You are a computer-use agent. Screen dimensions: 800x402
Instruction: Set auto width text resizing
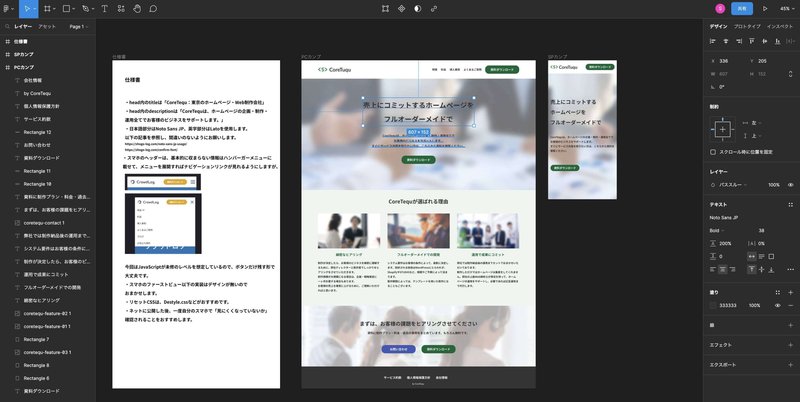pyautogui.click(x=752, y=256)
